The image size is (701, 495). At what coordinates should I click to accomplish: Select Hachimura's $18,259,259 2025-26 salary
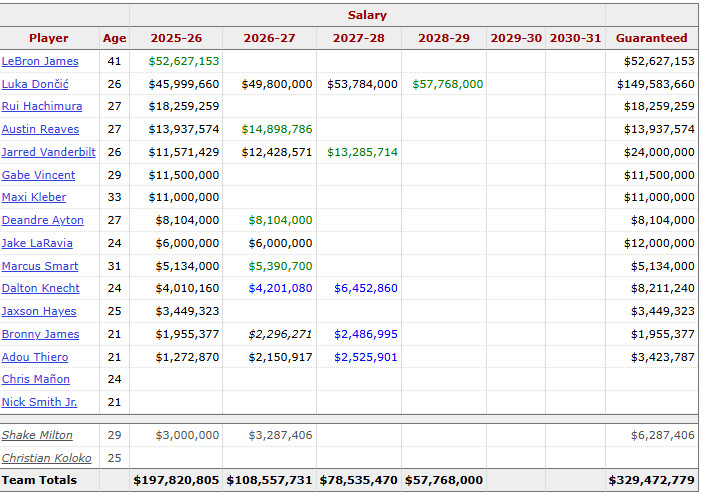184,106
